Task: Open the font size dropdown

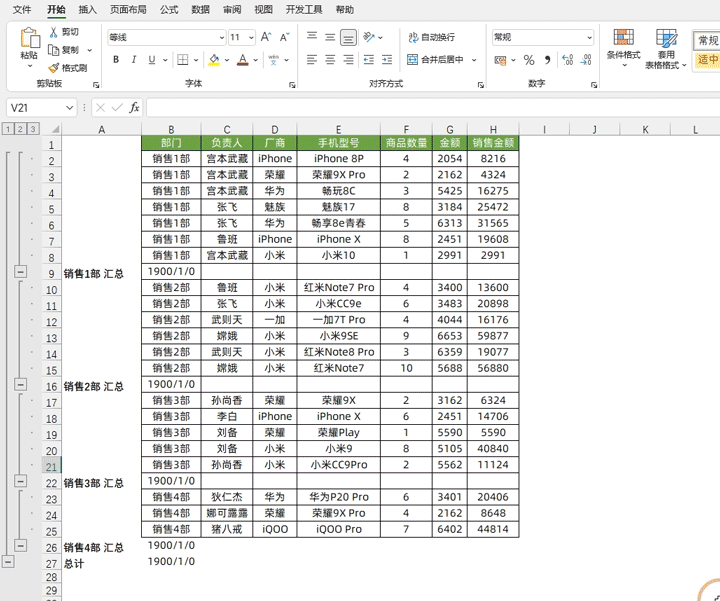Action: 251,38
